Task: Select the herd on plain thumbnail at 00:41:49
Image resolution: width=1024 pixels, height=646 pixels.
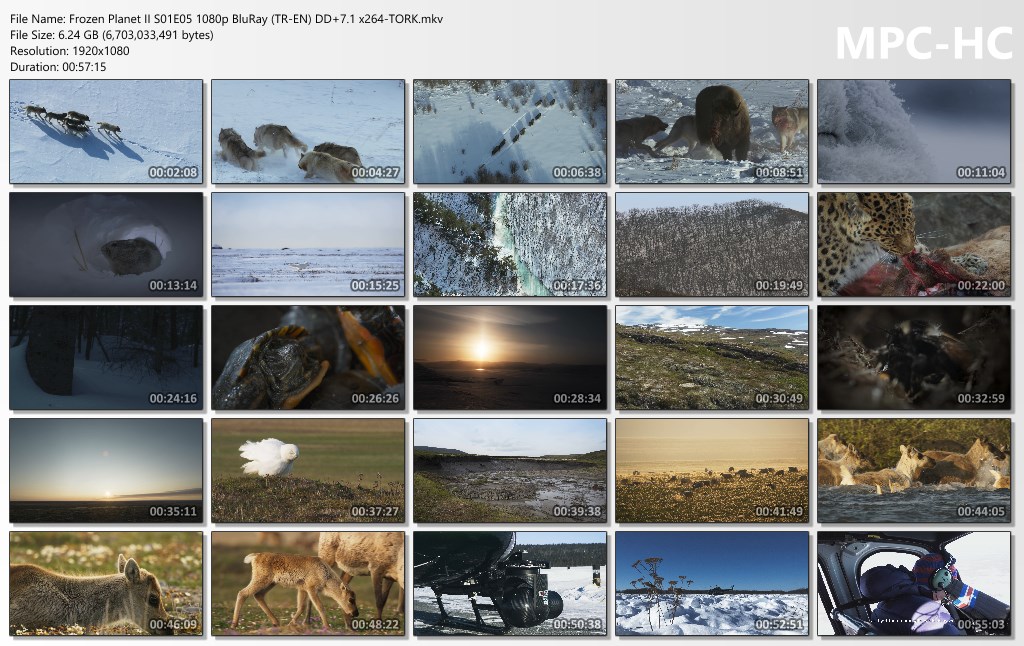Action: (712, 470)
